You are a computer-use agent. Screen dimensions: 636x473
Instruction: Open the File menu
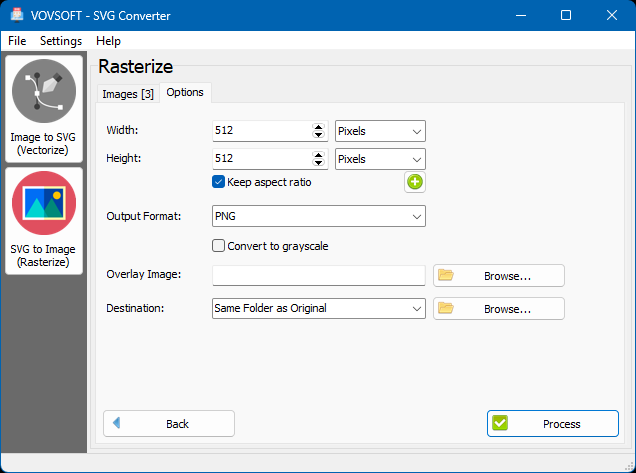coord(17,41)
